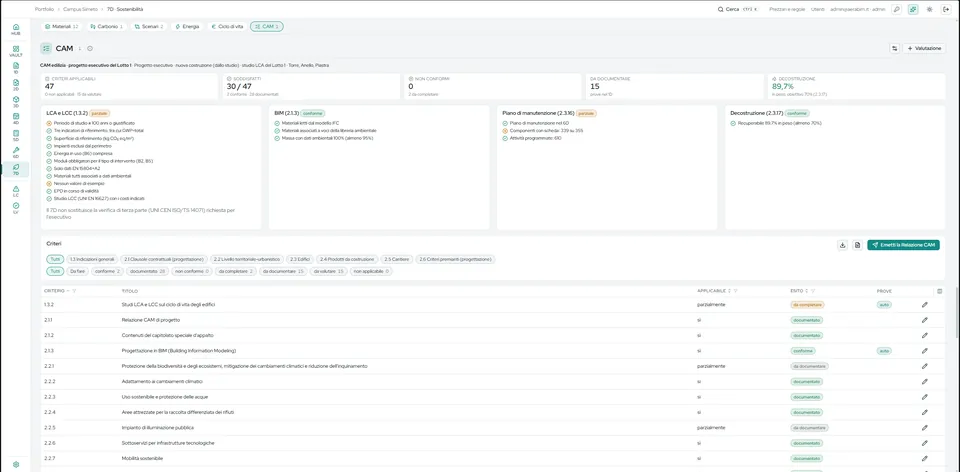This screenshot has width=960, height=472.
Task: Open the Scenari tab
Action: (149, 27)
